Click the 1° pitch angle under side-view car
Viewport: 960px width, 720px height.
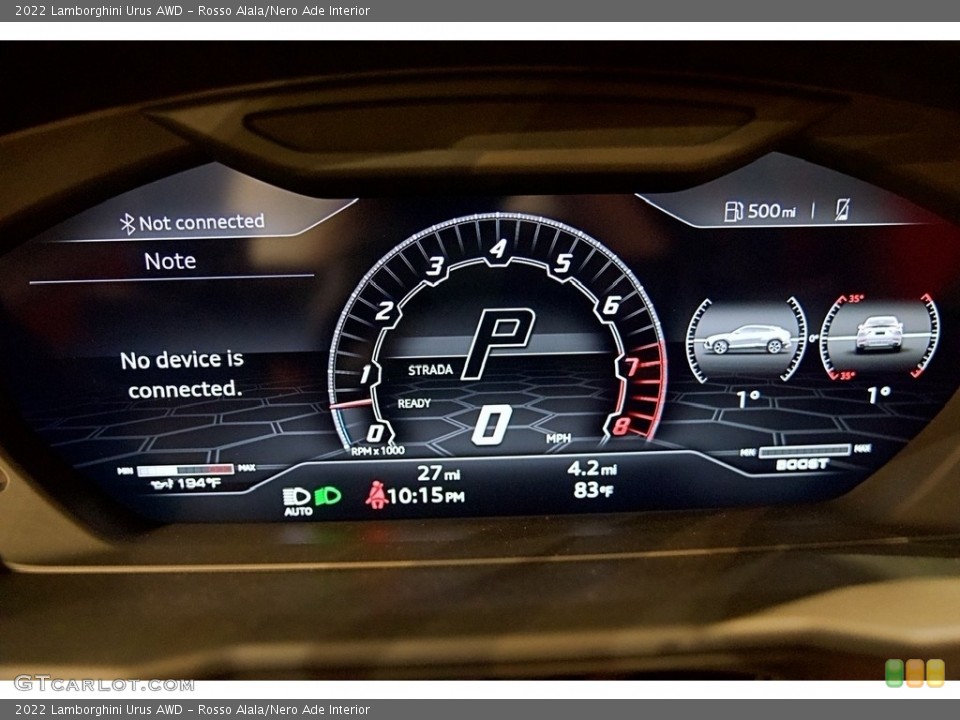click(x=748, y=399)
